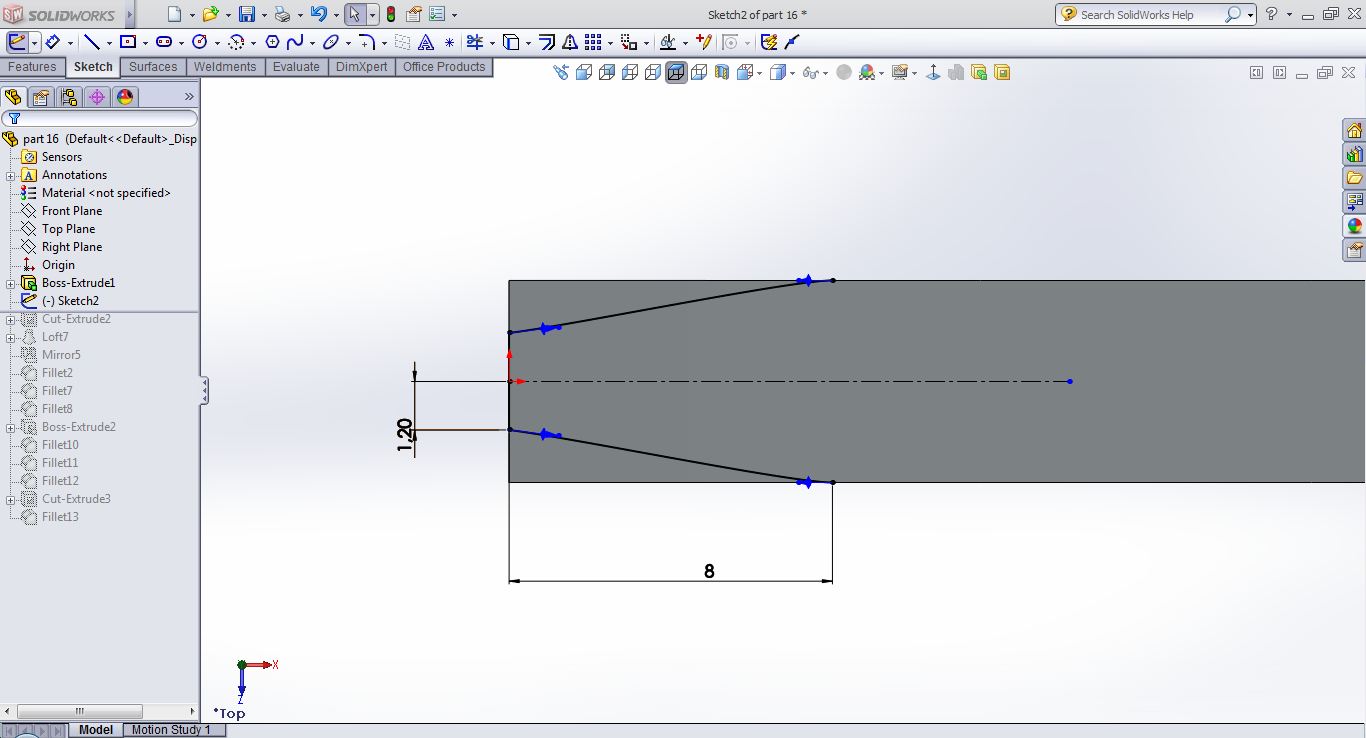Open the PropertyManager panel tab

pyautogui.click(x=40, y=97)
